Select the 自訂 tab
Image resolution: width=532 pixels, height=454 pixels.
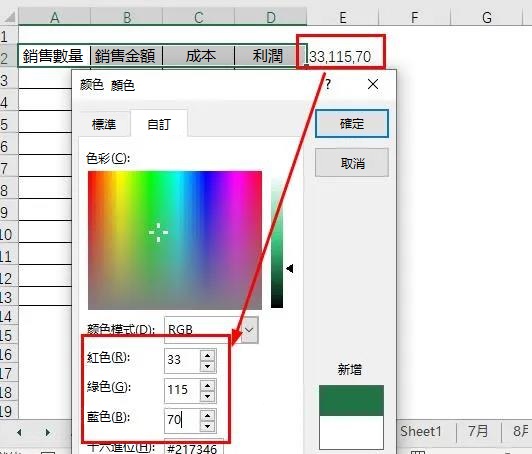click(159, 124)
